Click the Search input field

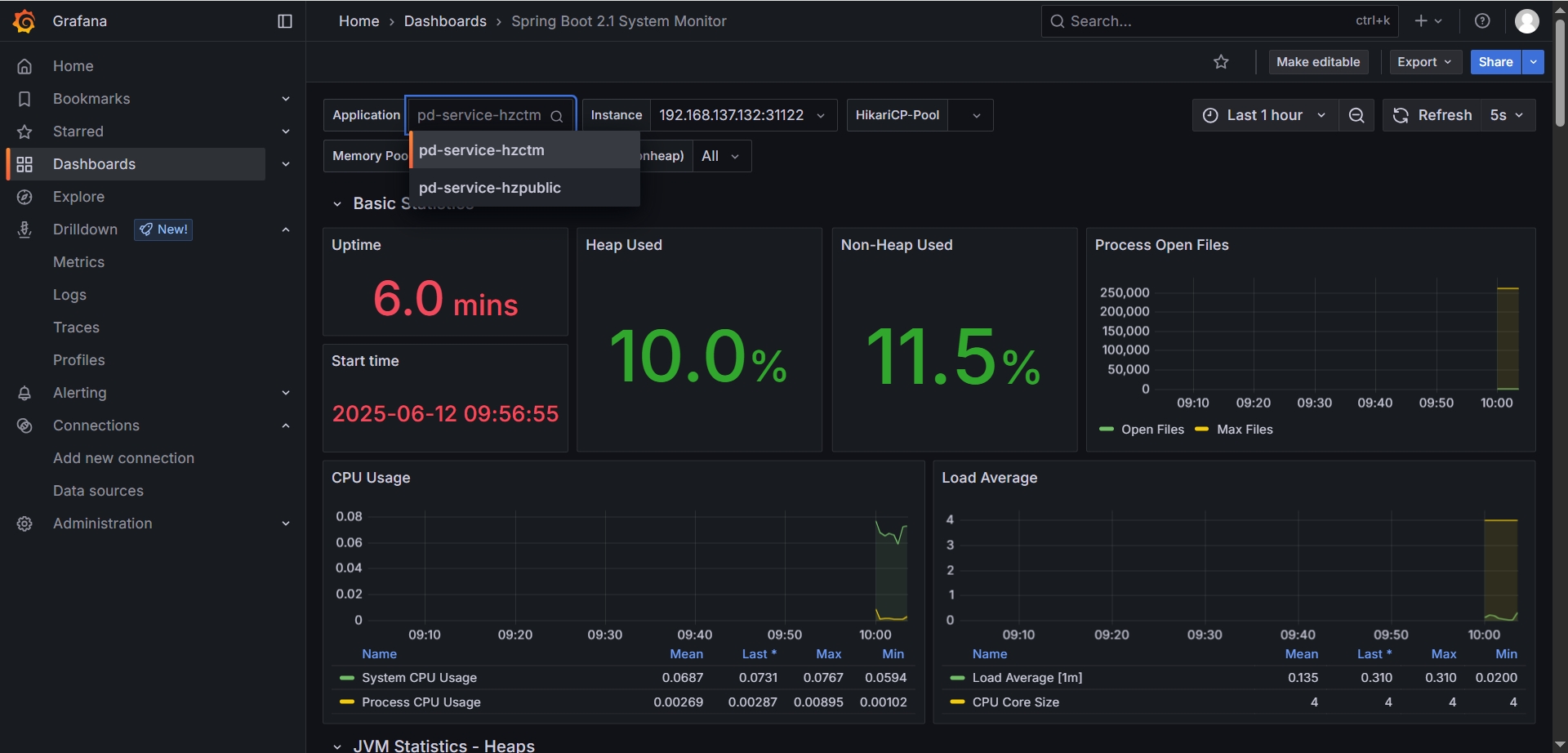click(x=1209, y=21)
